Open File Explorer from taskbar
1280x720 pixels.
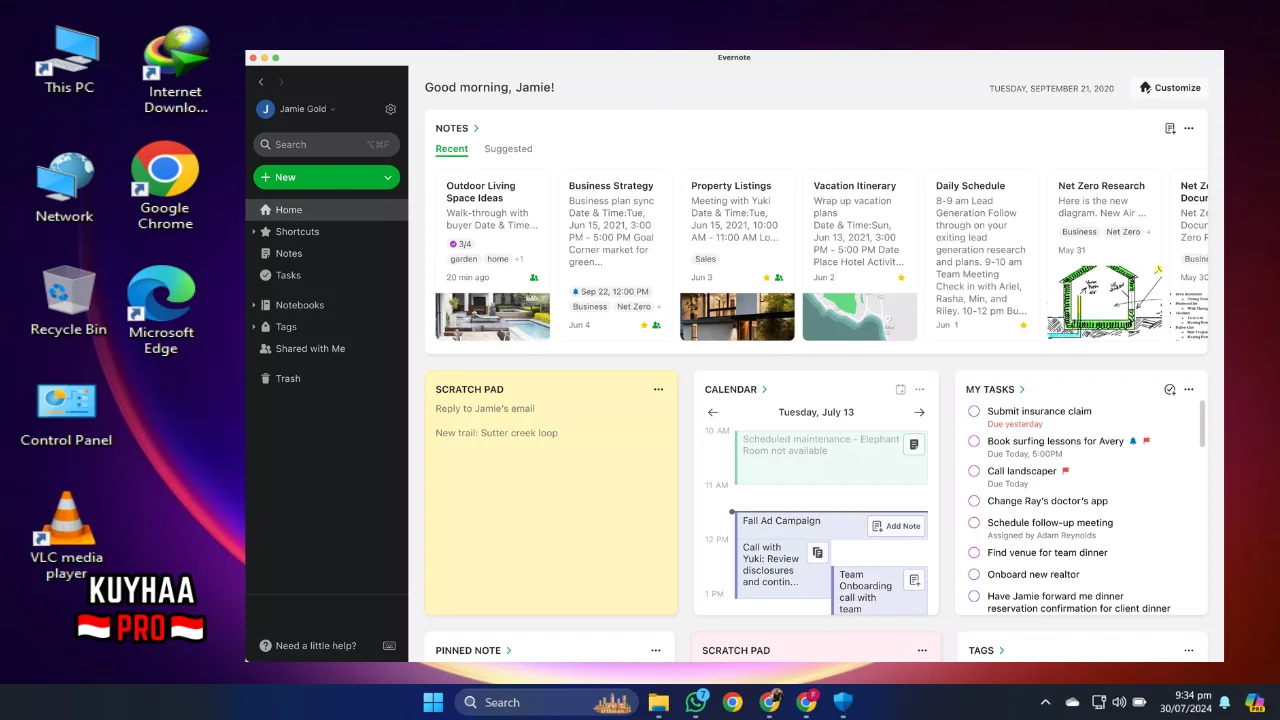coord(658,702)
